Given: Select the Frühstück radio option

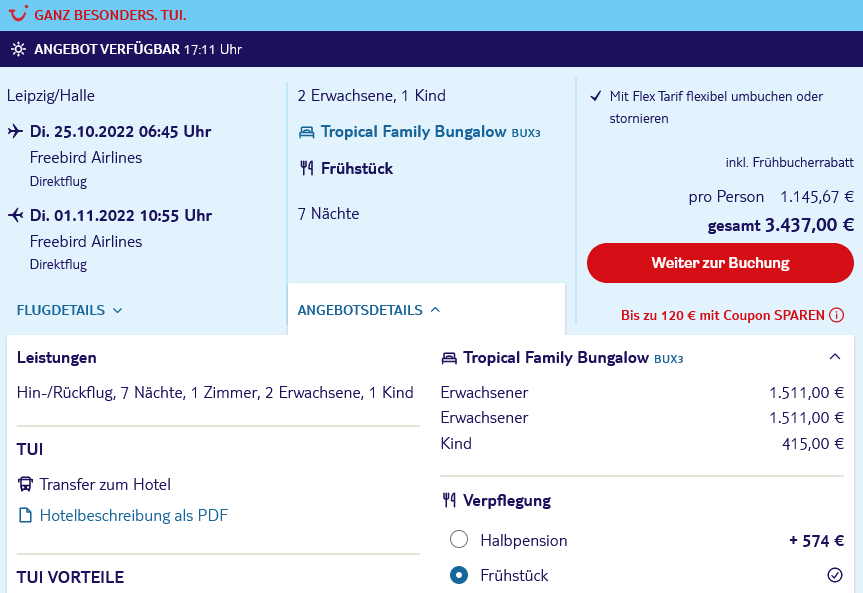Looking at the screenshot, I should pyautogui.click(x=459, y=575).
